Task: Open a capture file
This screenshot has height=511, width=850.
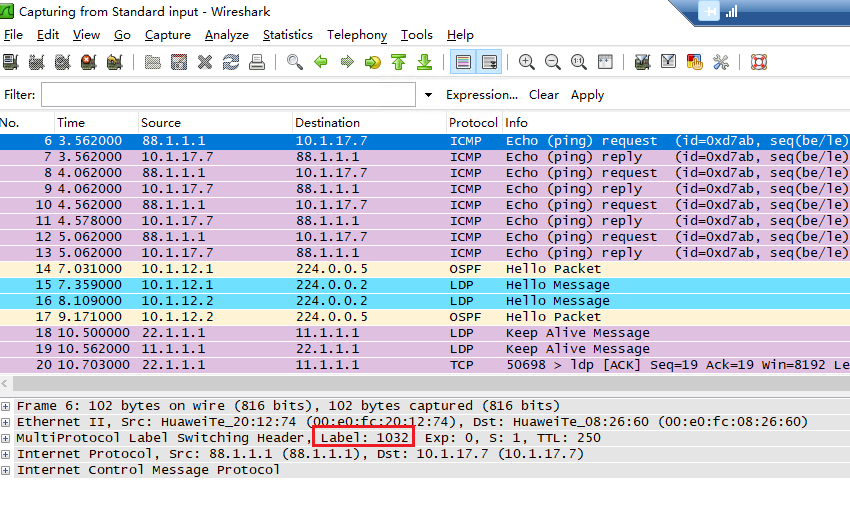Action: pyautogui.click(x=152, y=62)
